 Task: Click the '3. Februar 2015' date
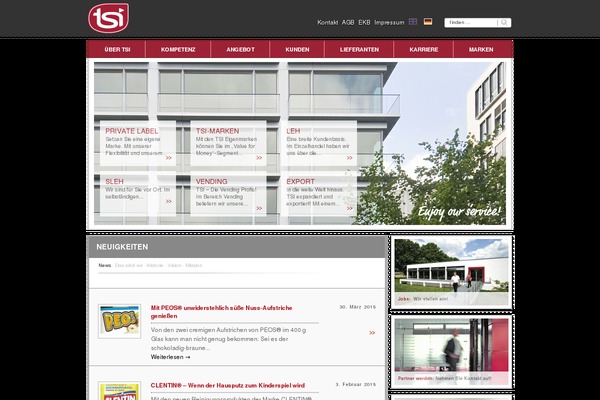(356, 384)
